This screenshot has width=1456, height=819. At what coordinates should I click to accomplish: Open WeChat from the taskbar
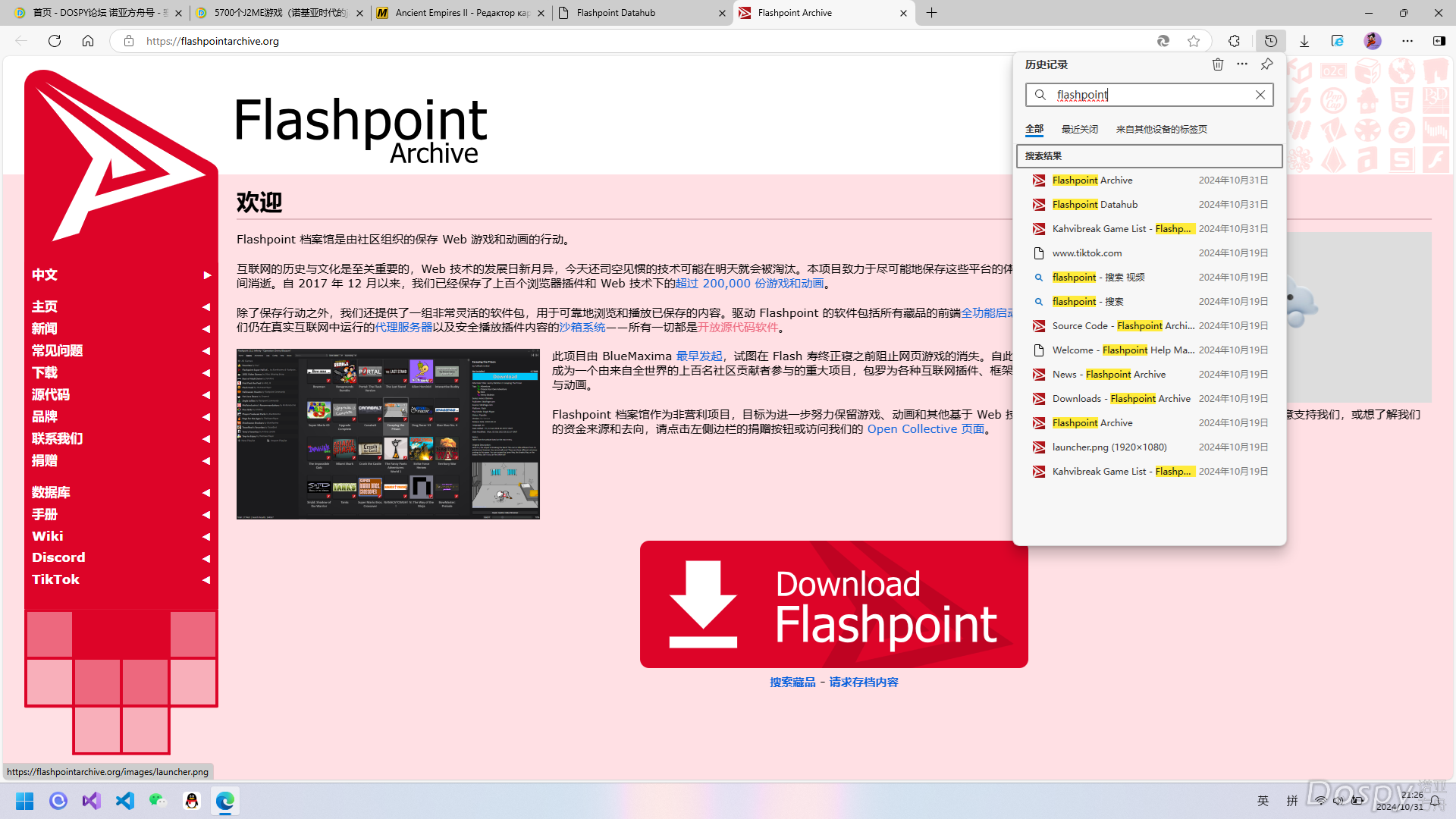click(x=158, y=801)
